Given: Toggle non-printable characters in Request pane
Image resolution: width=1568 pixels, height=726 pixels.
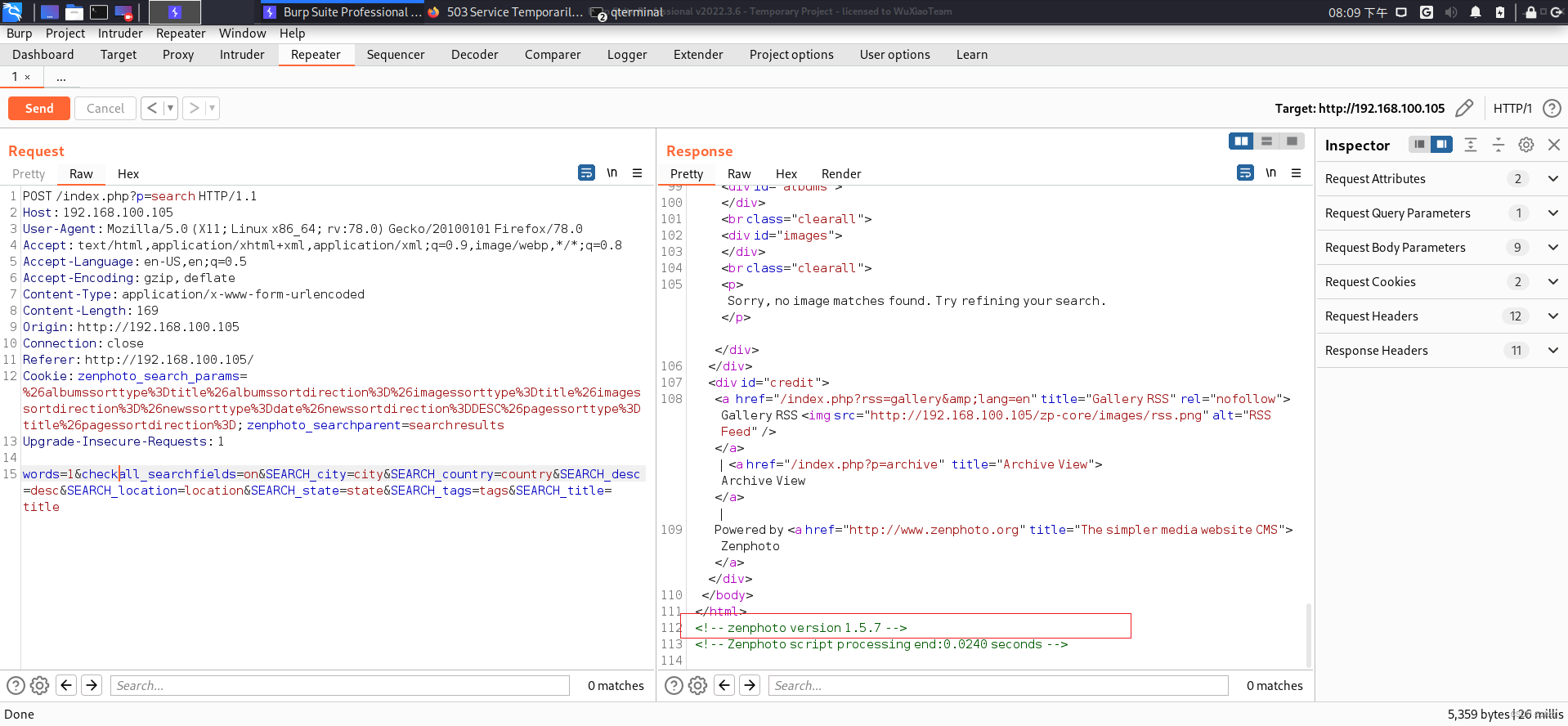Looking at the screenshot, I should [612, 173].
